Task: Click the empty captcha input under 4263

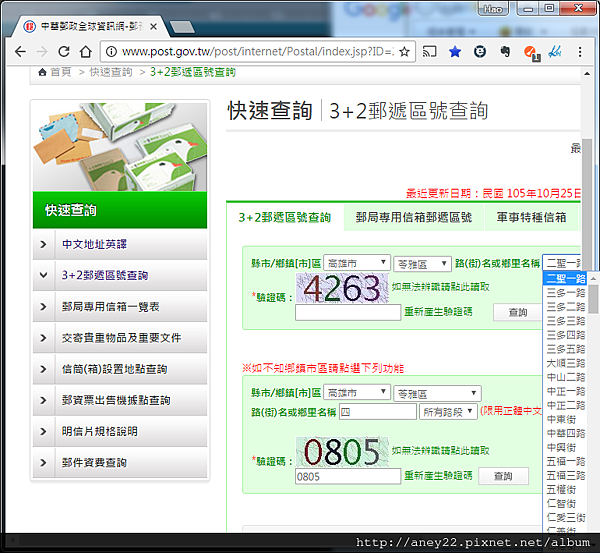Action: click(x=348, y=313)
